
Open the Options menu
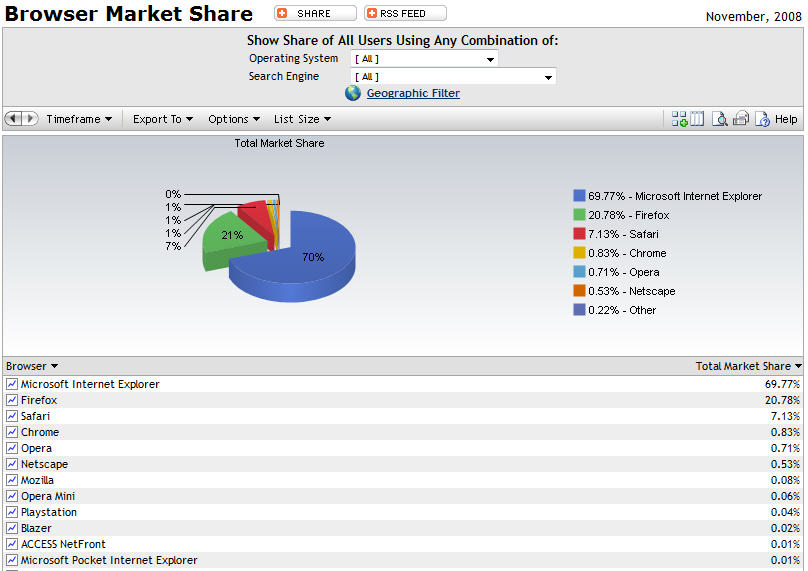234,119
